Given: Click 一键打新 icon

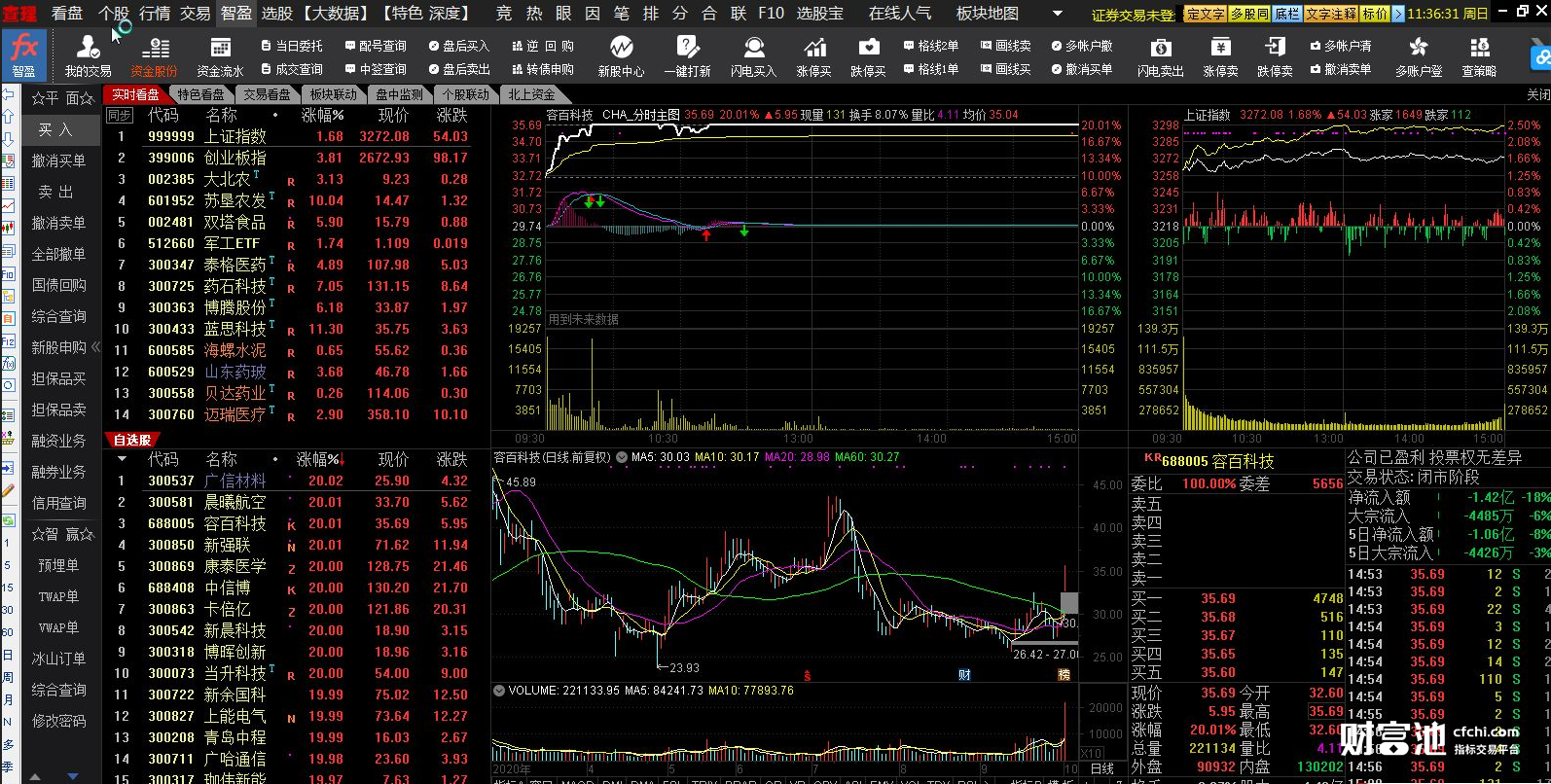Looking at the screenshot, I should point(687,56).
